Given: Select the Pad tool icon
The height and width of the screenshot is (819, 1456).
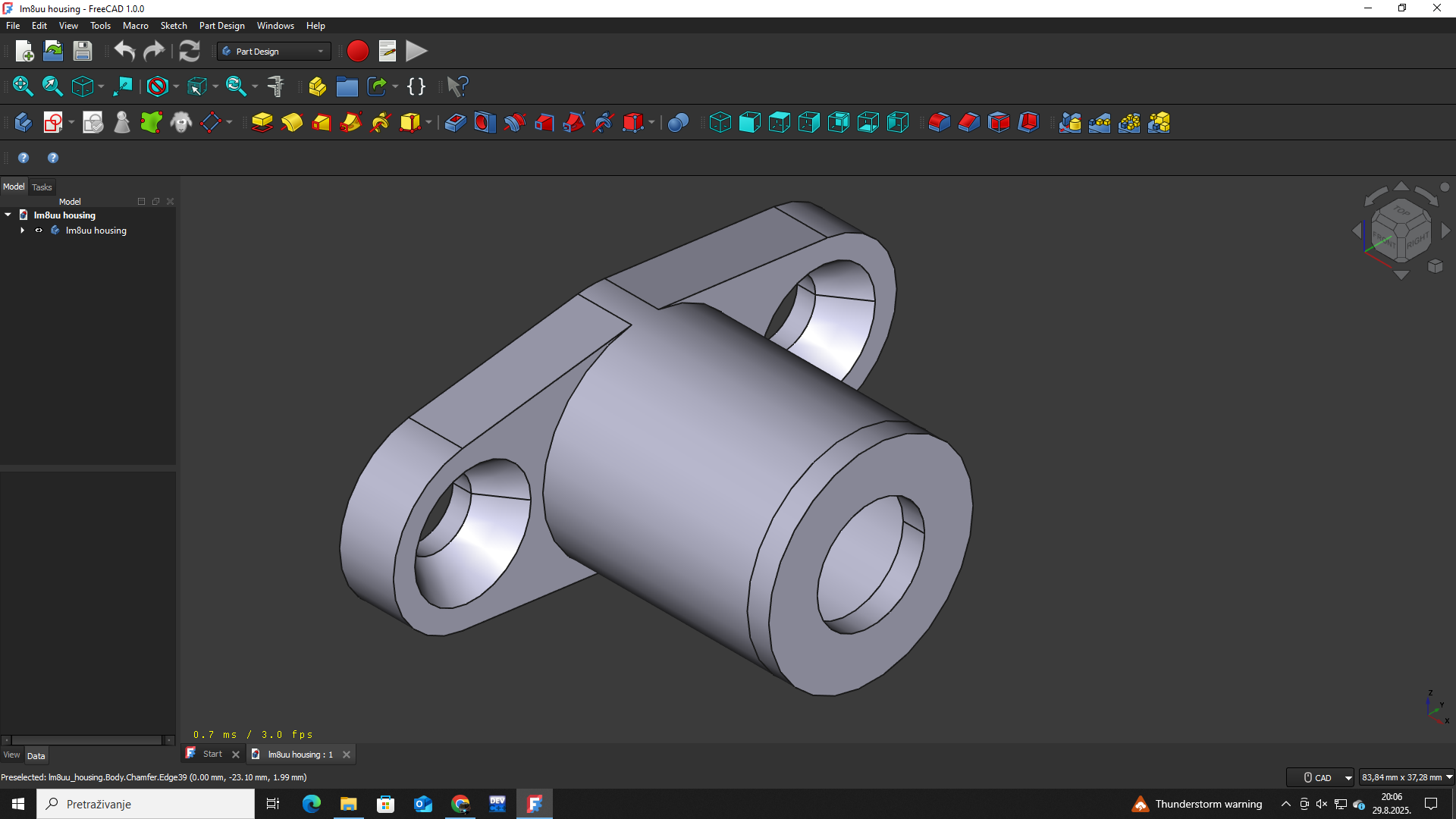Looking at the screenshot, I should (x=262, y=122).
